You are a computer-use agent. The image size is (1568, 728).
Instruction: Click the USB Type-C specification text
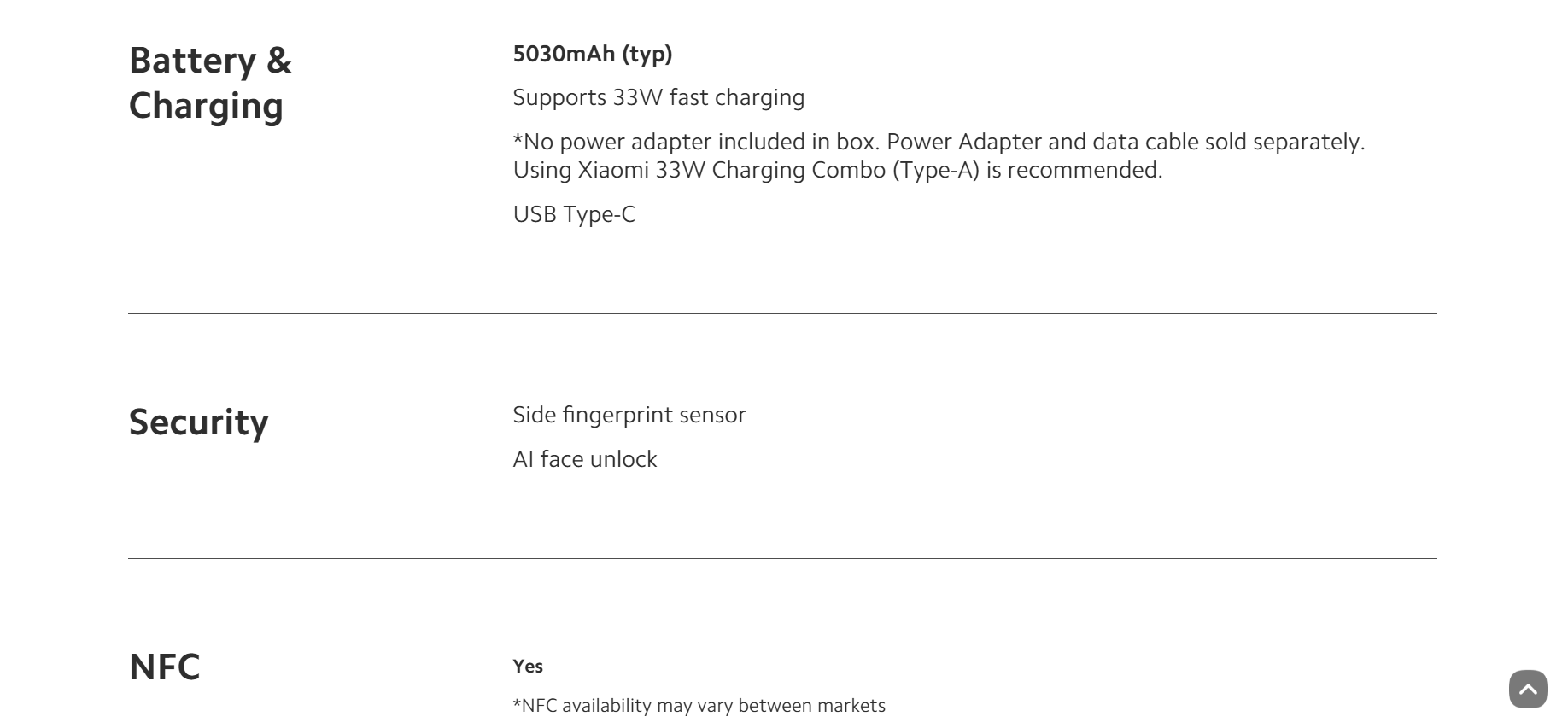(x=574, y=214)
